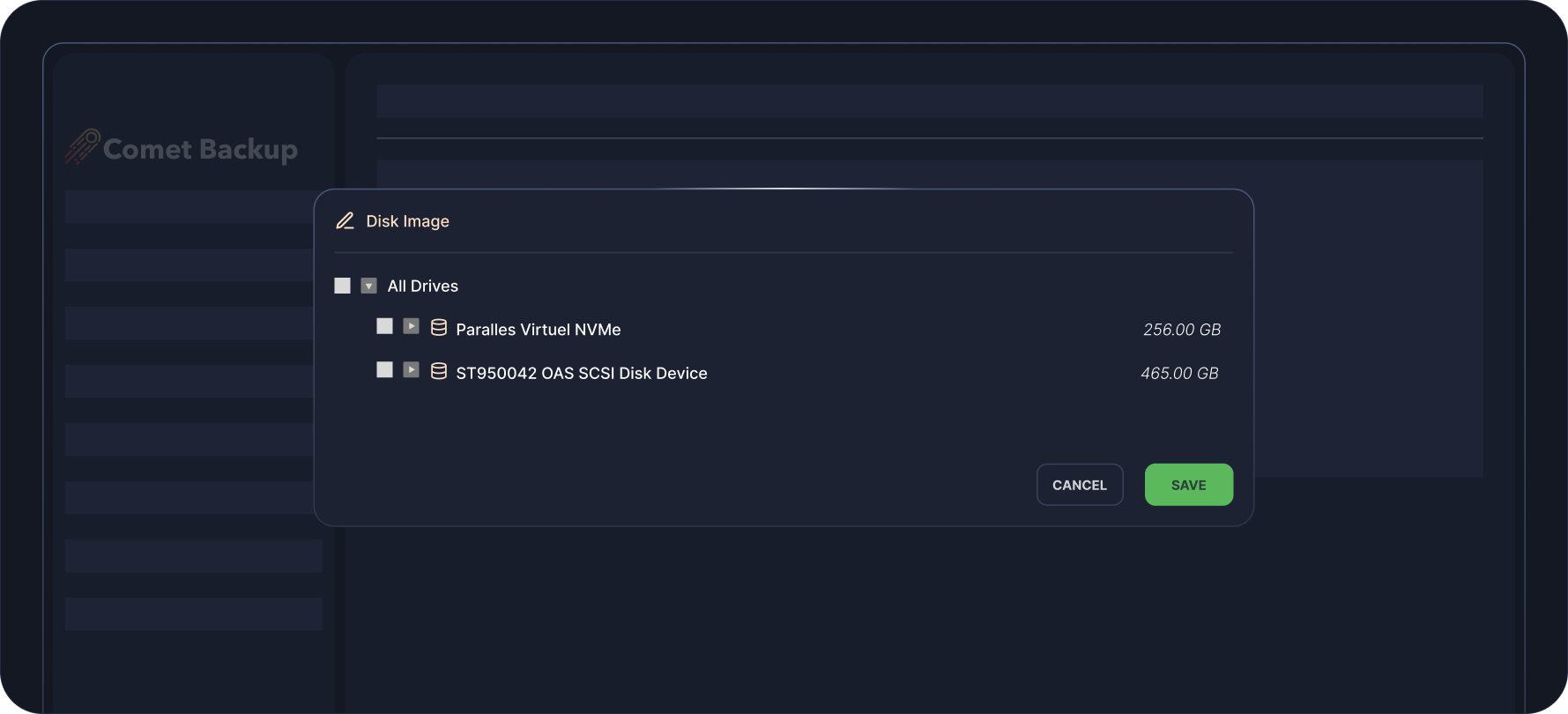Open the first sidebar item below the logo
This screenshot has height=714, width=1568.
[x=189, y=207]
